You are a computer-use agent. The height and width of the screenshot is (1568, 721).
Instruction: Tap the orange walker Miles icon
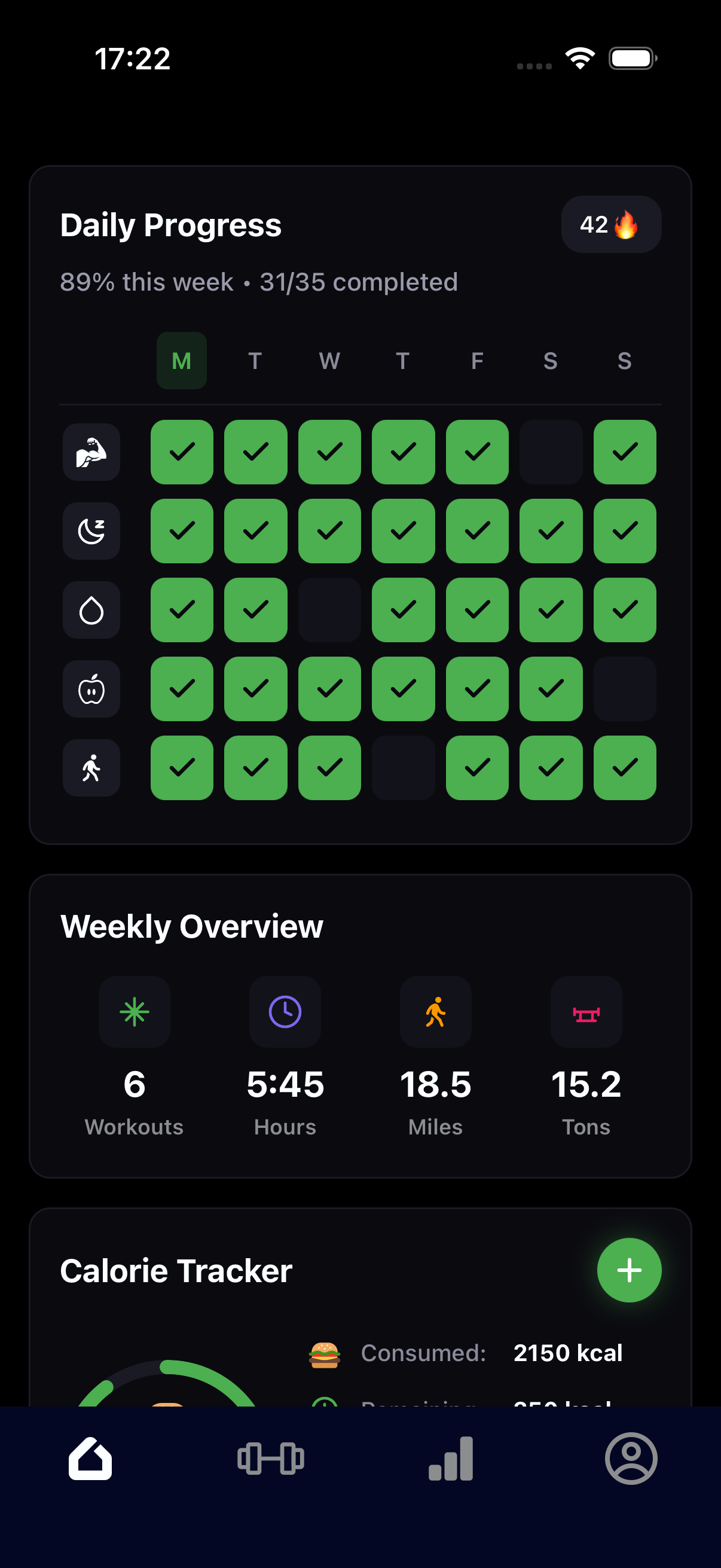tap(436, 1012)
